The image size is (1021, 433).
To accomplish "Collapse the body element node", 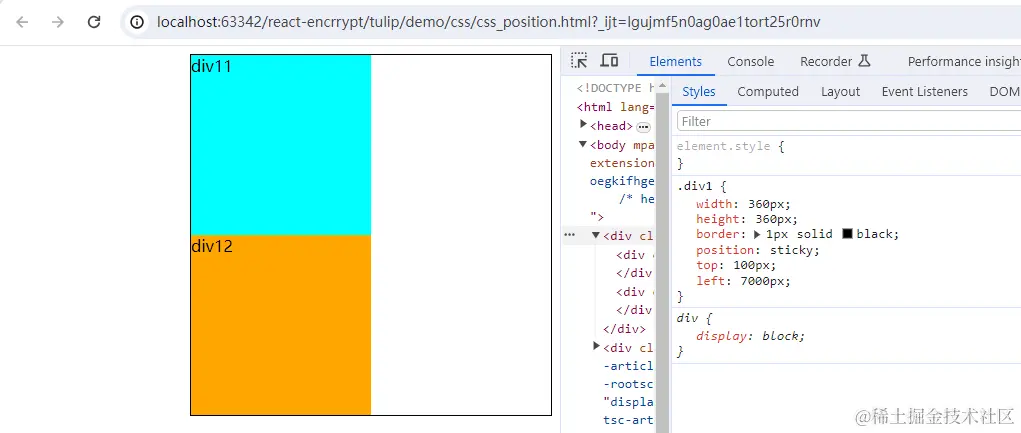I will (583, 144).
